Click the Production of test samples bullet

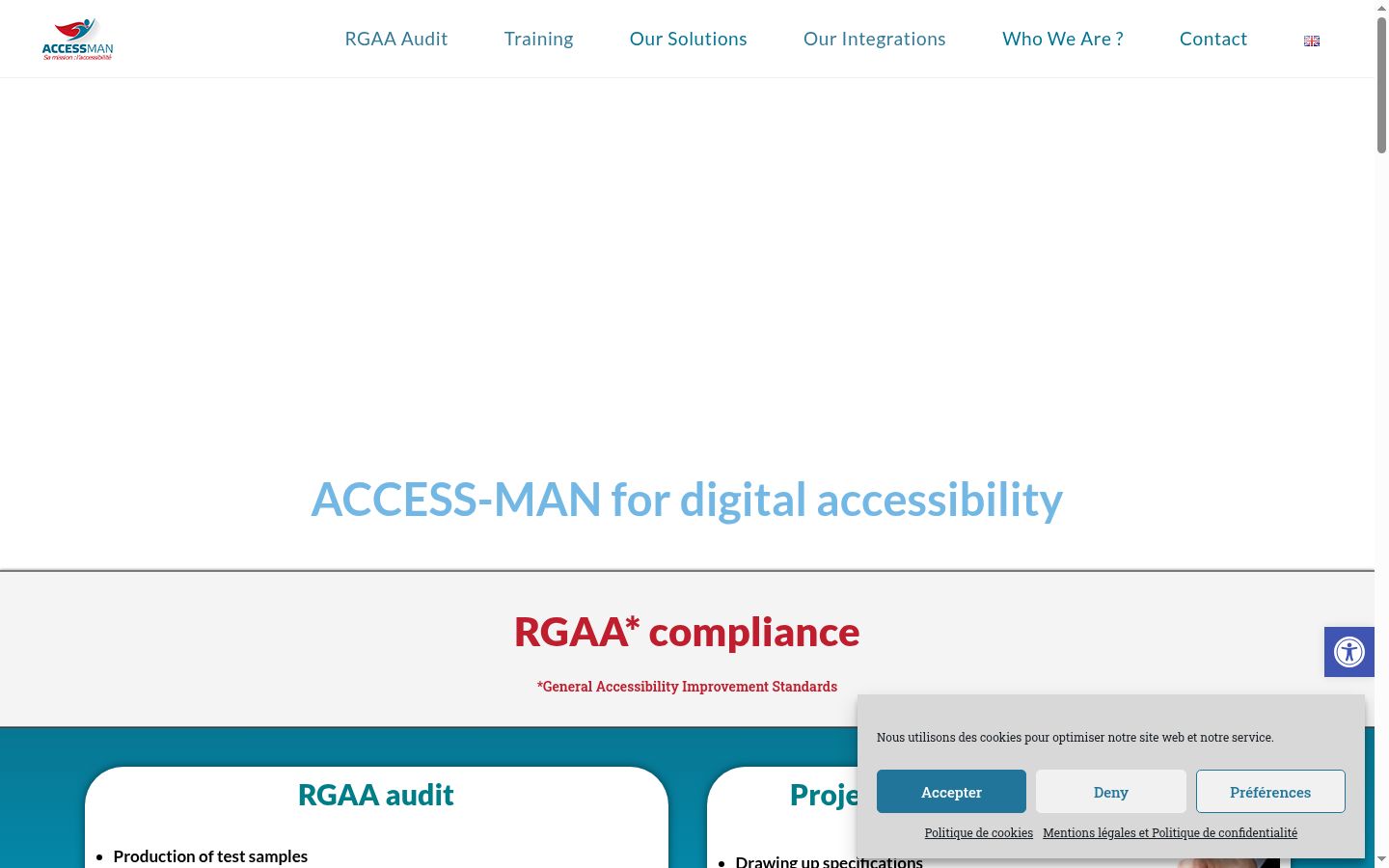pyautogui.click(x=210, y=856)
